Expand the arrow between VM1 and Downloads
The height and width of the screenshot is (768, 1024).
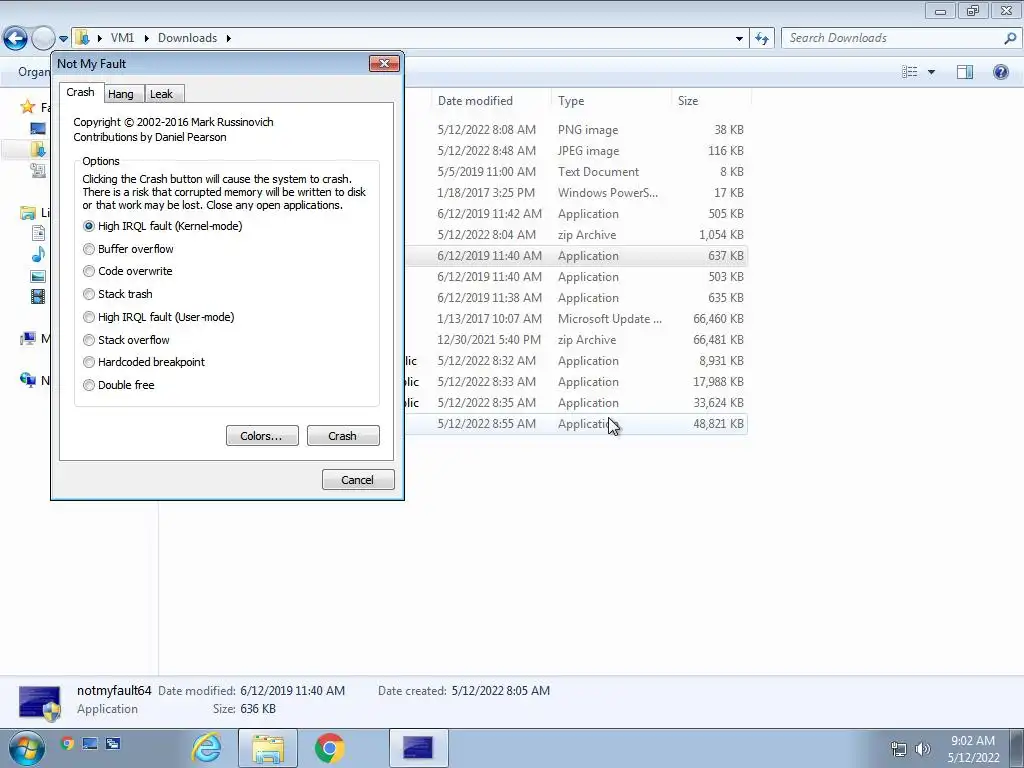pyautogui.click(x=146, y=38)
